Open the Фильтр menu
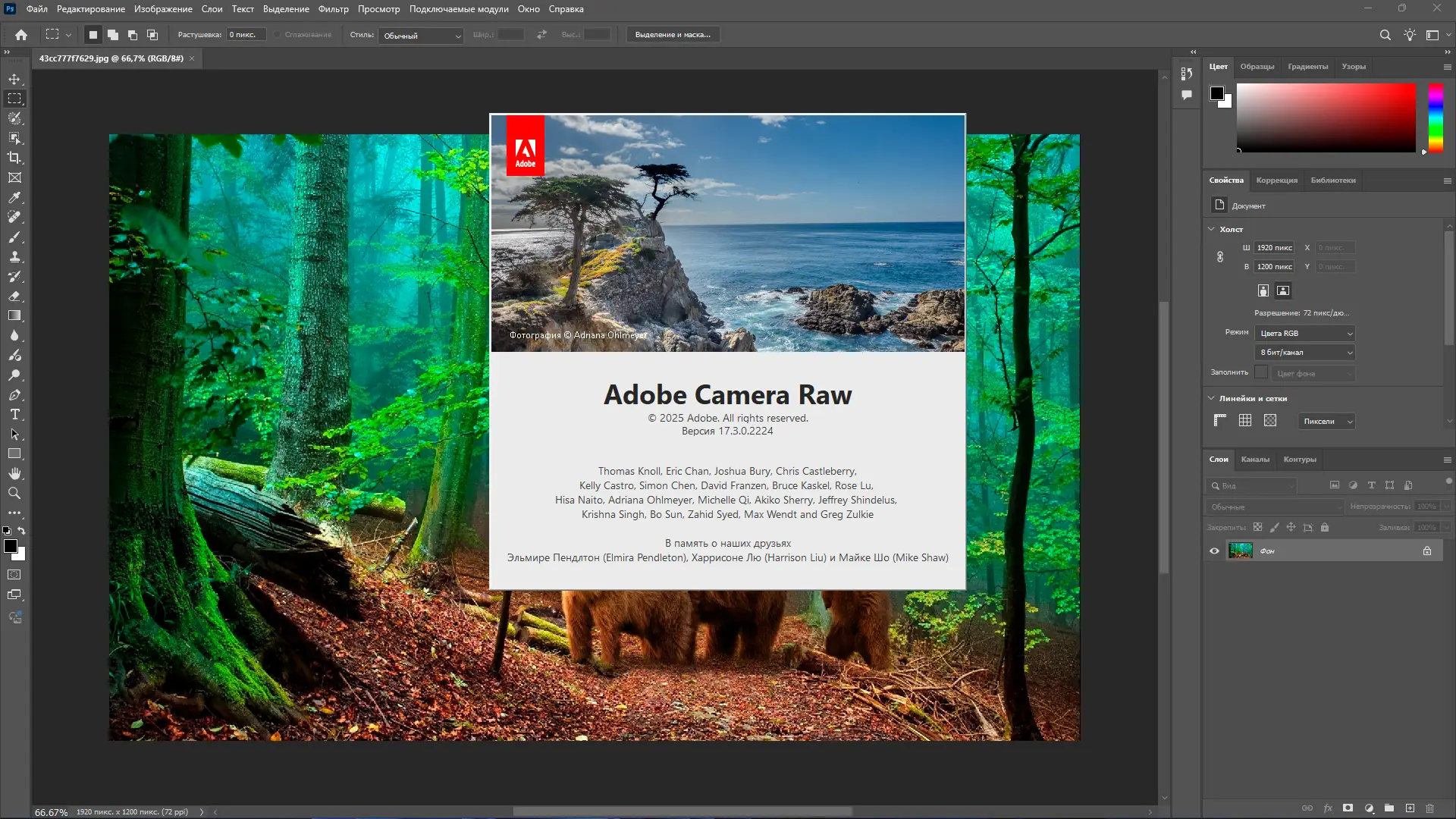Image resolution: width=1456 pixels, height=819 pixels. [333, 9]
